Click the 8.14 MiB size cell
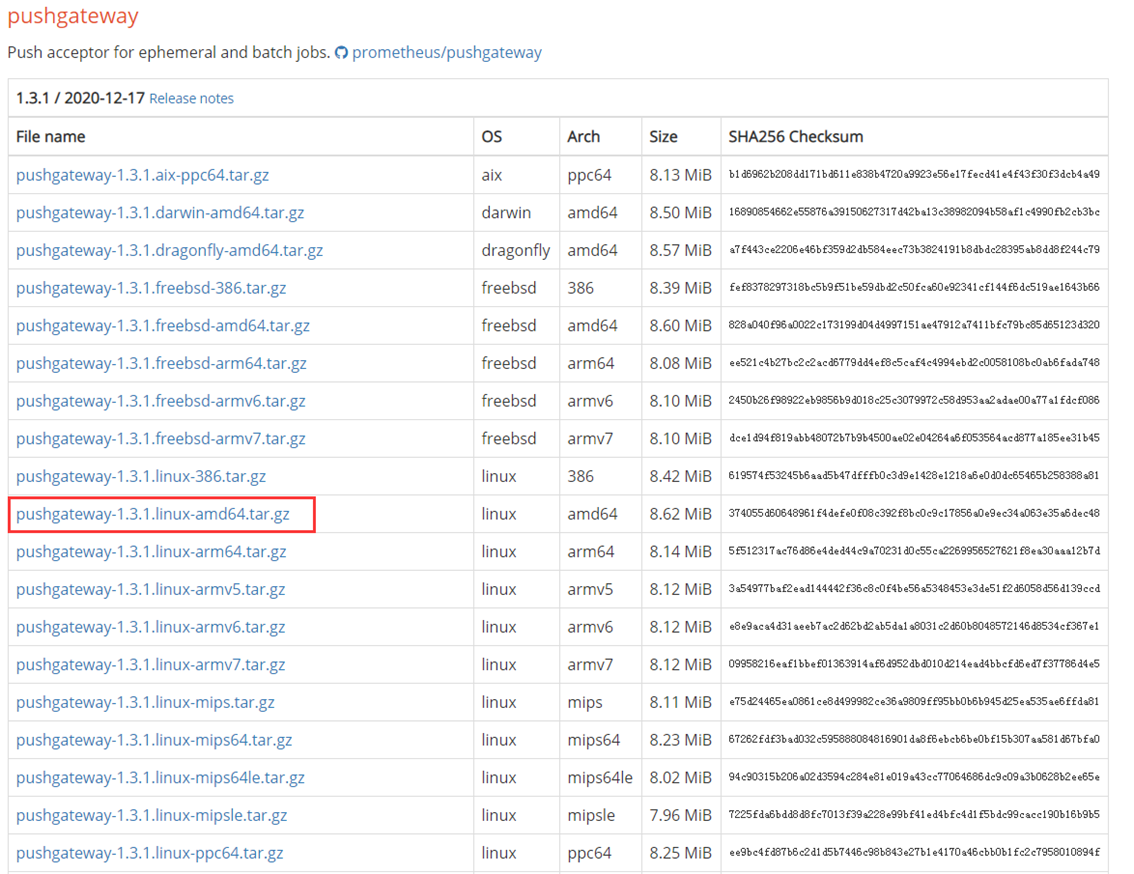This screenshot has width=1134, height=874. pos(681,551)
